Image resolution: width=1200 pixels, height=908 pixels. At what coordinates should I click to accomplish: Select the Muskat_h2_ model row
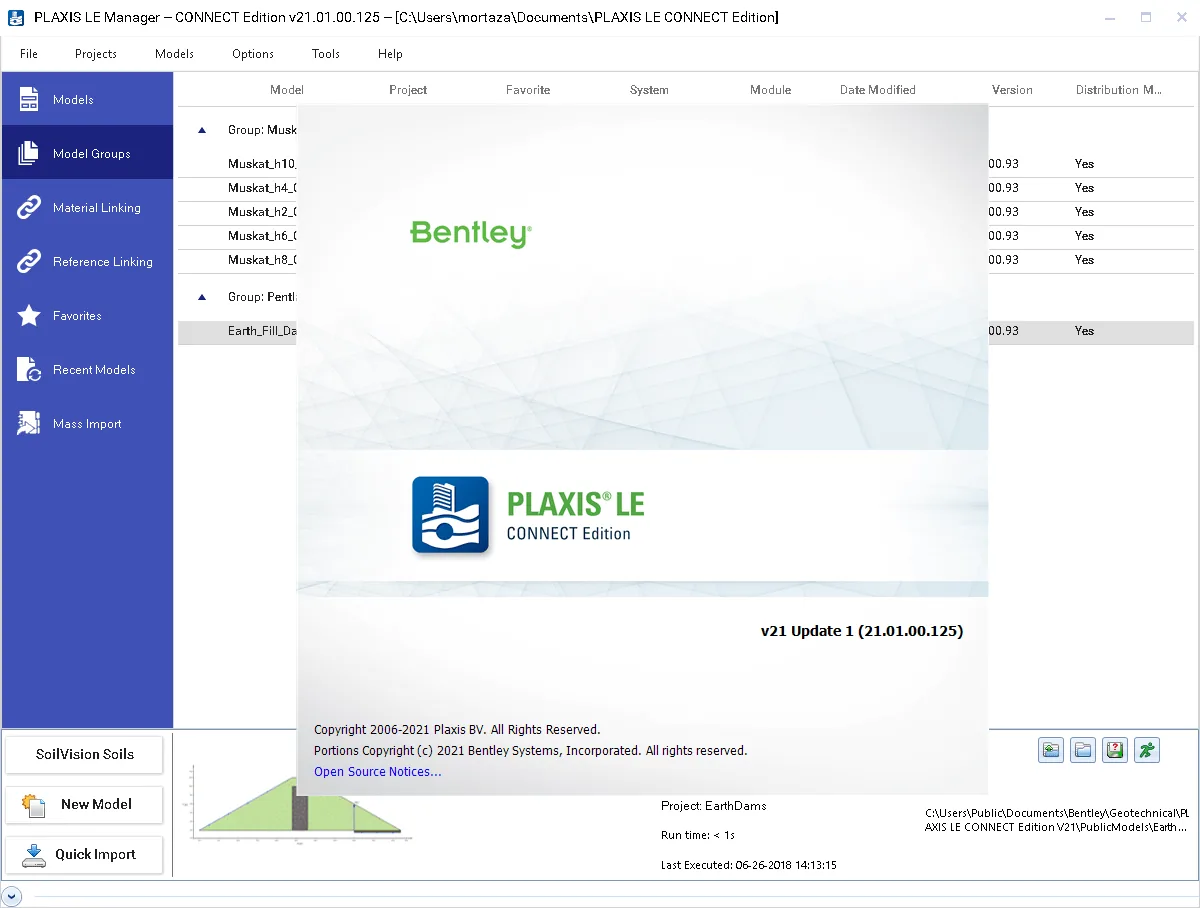point(685,212)
